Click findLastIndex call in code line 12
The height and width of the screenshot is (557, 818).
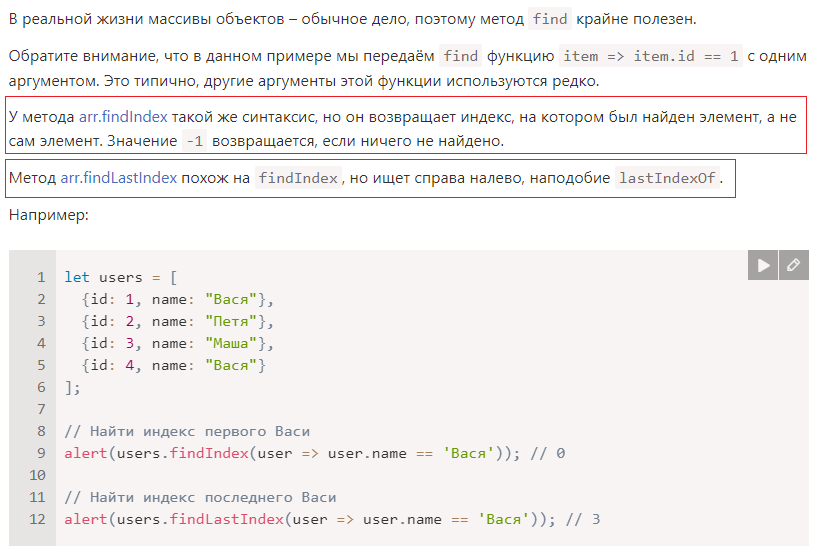pos(225,519)
